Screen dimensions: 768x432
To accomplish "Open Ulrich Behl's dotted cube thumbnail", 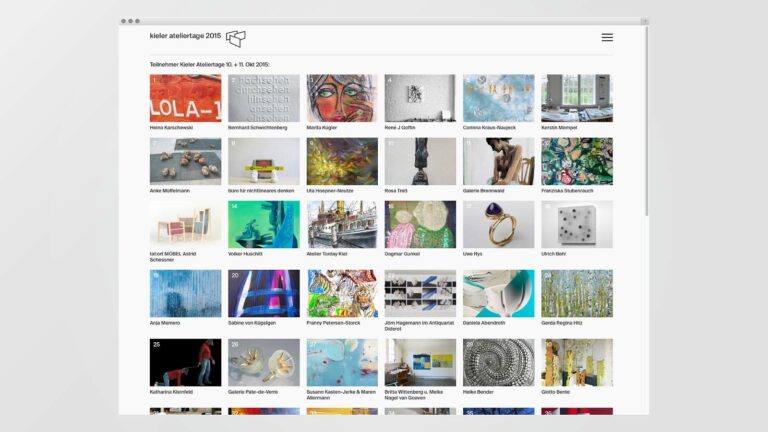I will pyautogui.click(x=577, y=224).
